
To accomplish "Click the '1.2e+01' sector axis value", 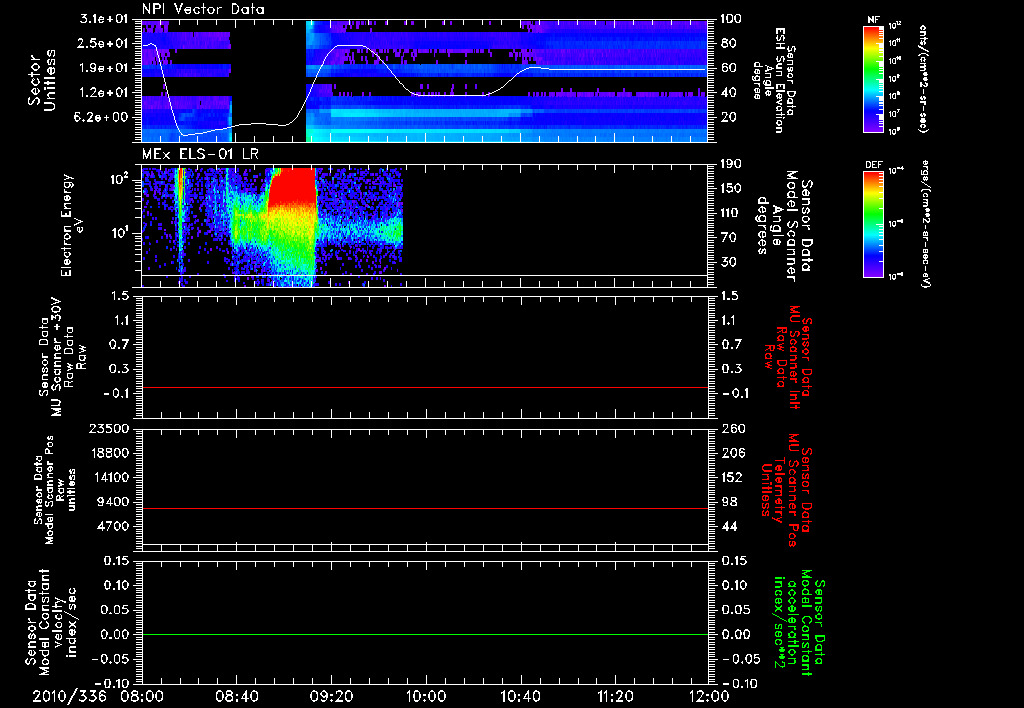I will point(104,93).
